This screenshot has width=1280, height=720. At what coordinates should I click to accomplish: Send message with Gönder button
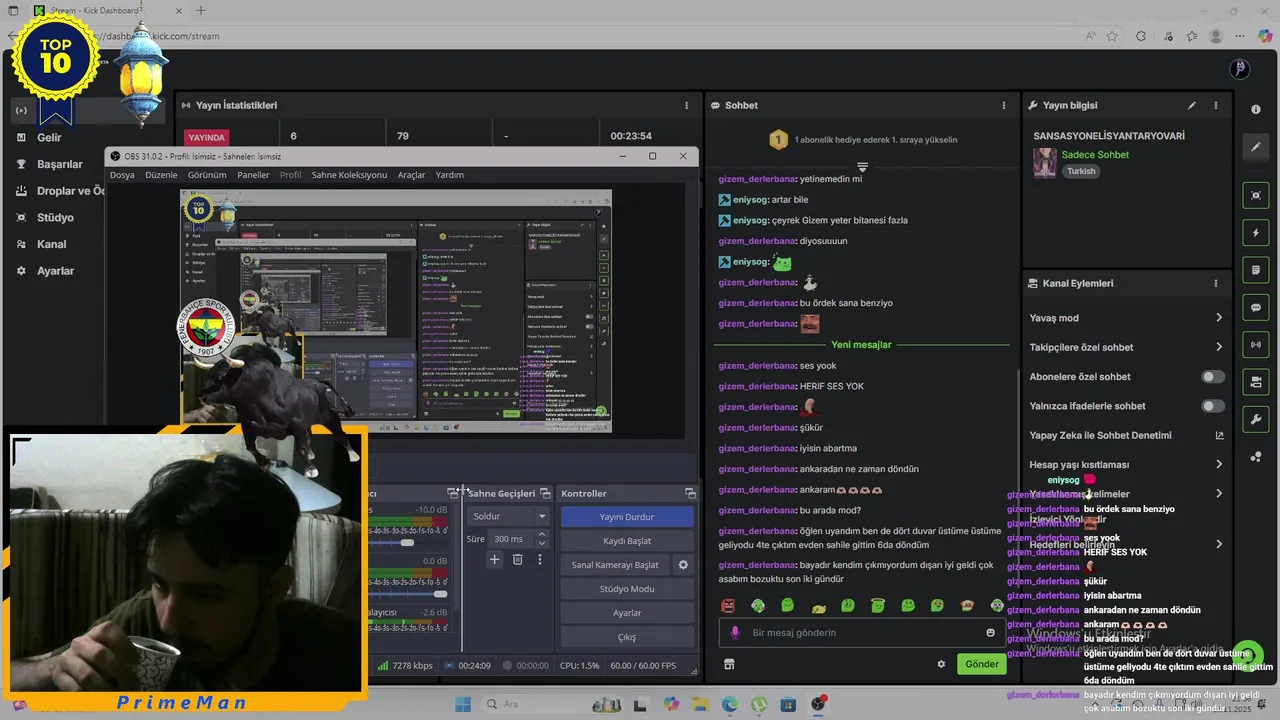point(982,664)
